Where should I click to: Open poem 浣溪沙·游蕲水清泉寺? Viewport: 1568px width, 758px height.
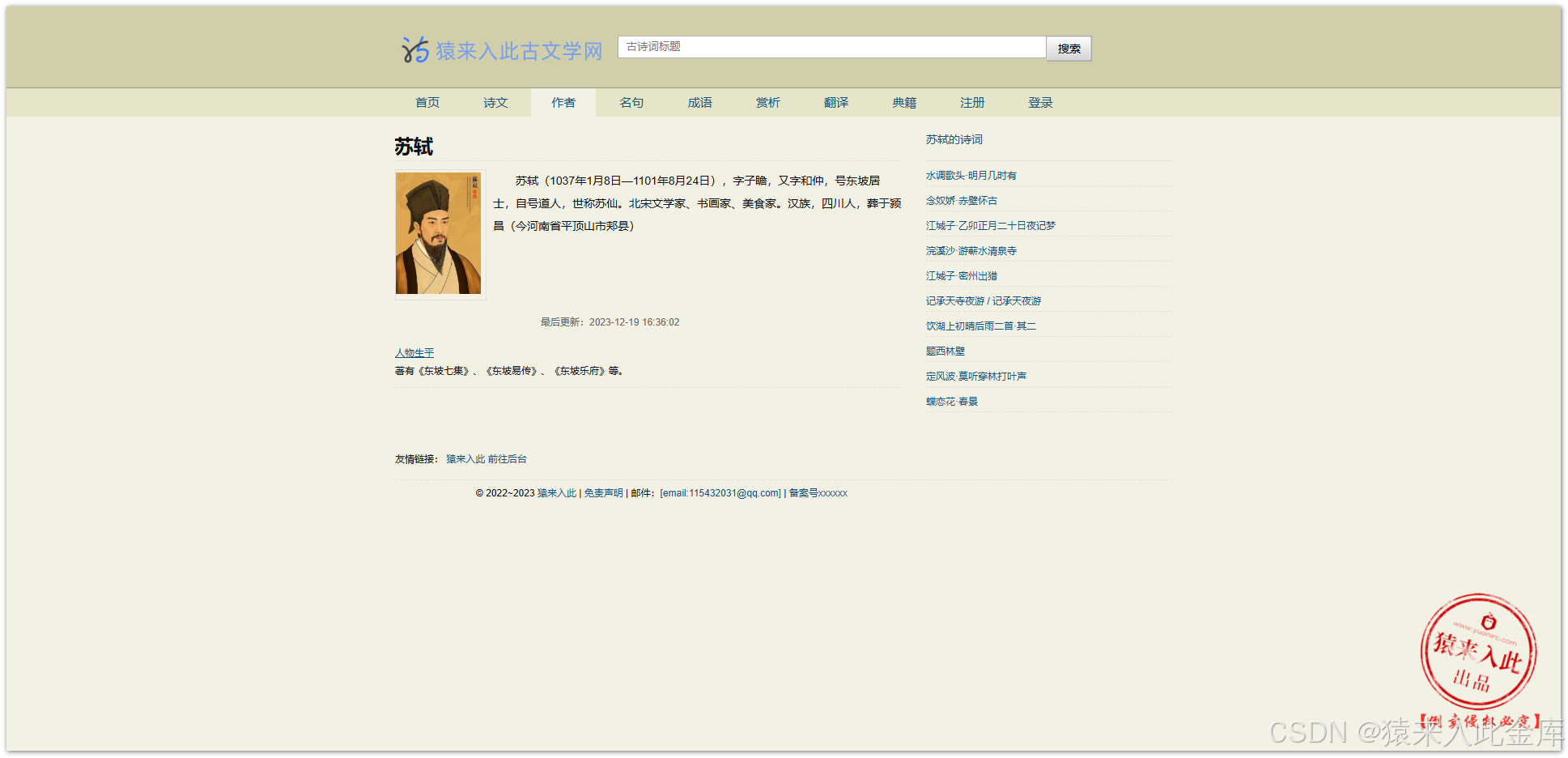971,251
